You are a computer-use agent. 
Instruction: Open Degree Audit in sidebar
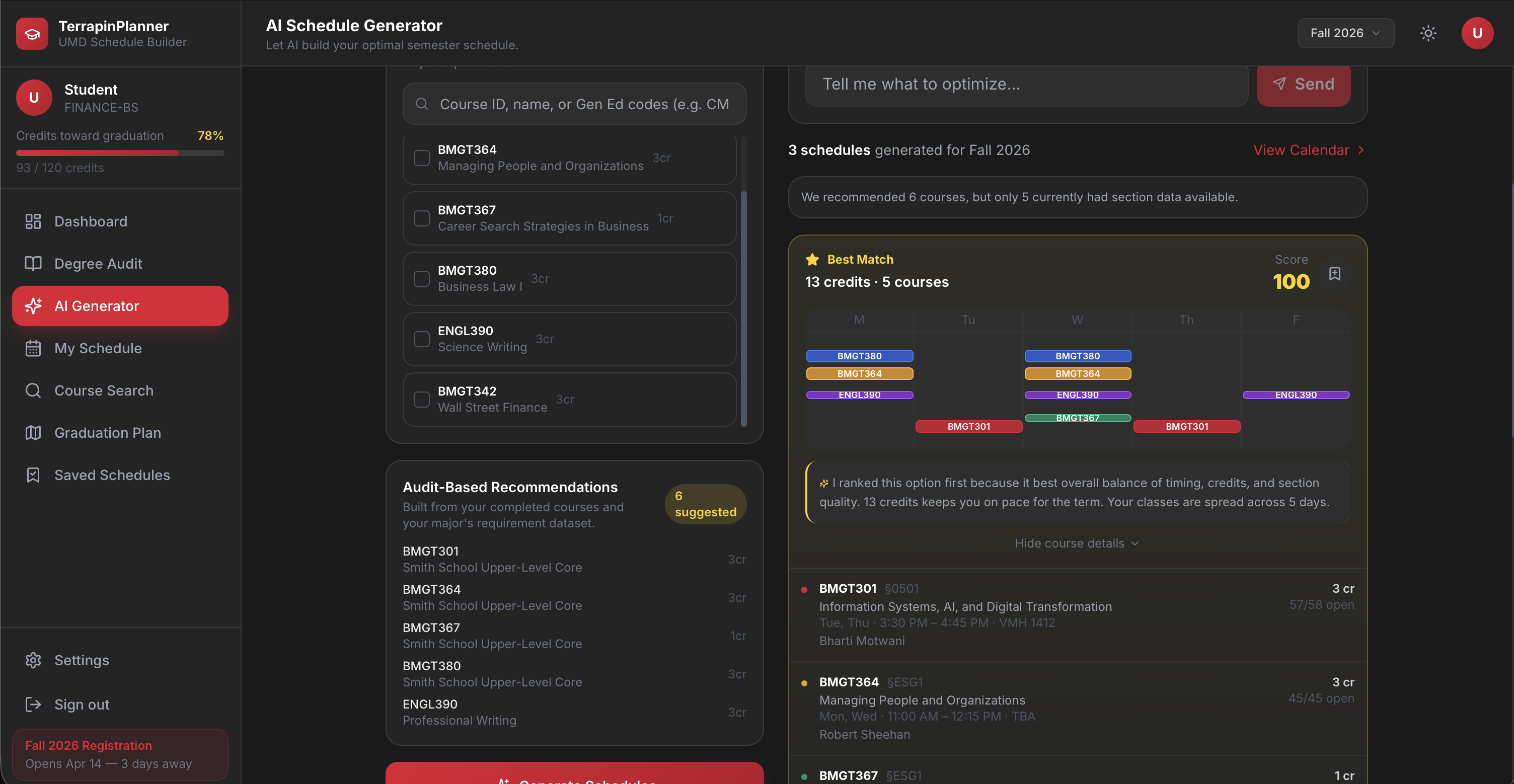(98, 263)
